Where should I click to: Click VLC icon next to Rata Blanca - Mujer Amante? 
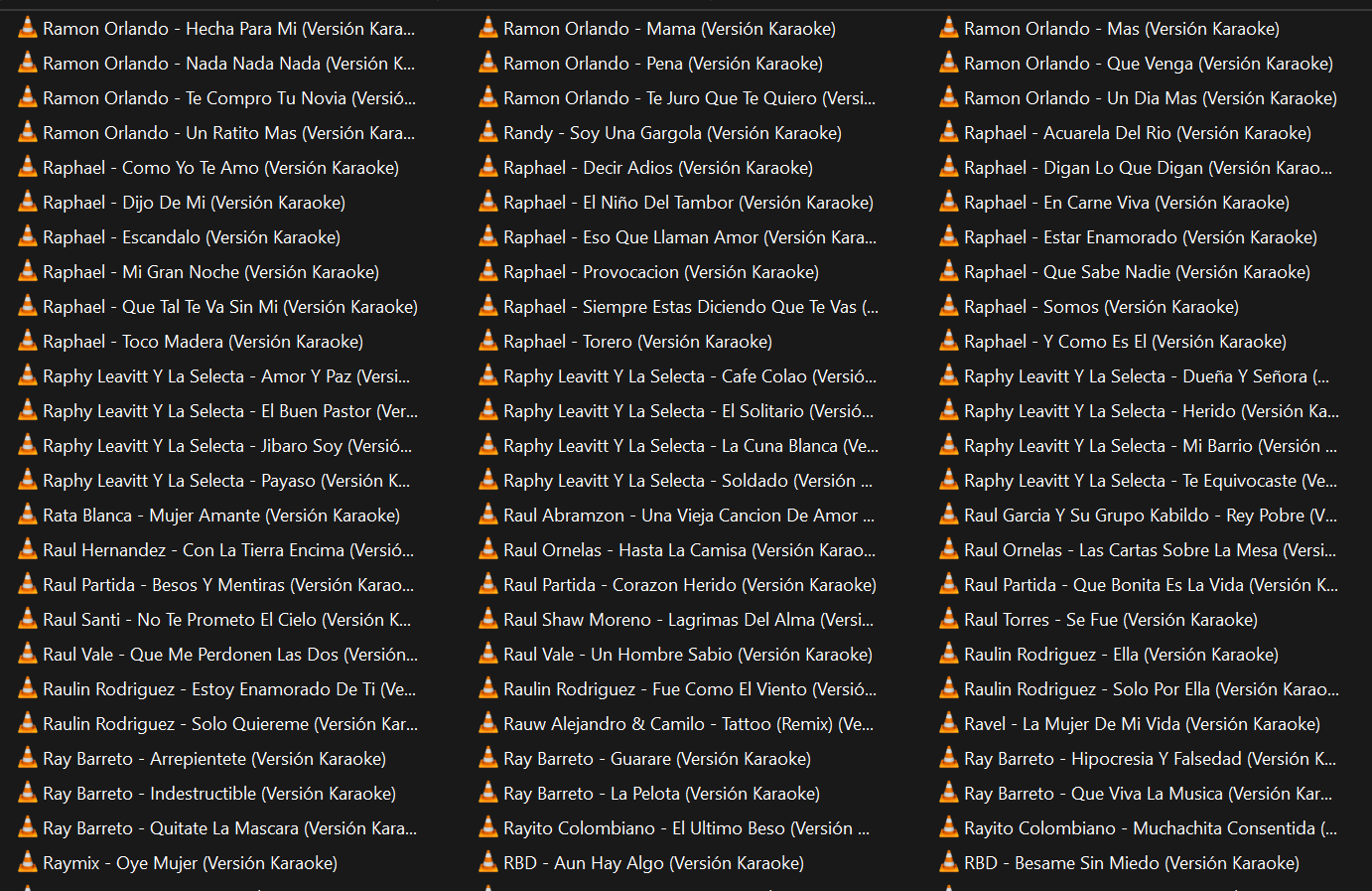tap(28, 516)
